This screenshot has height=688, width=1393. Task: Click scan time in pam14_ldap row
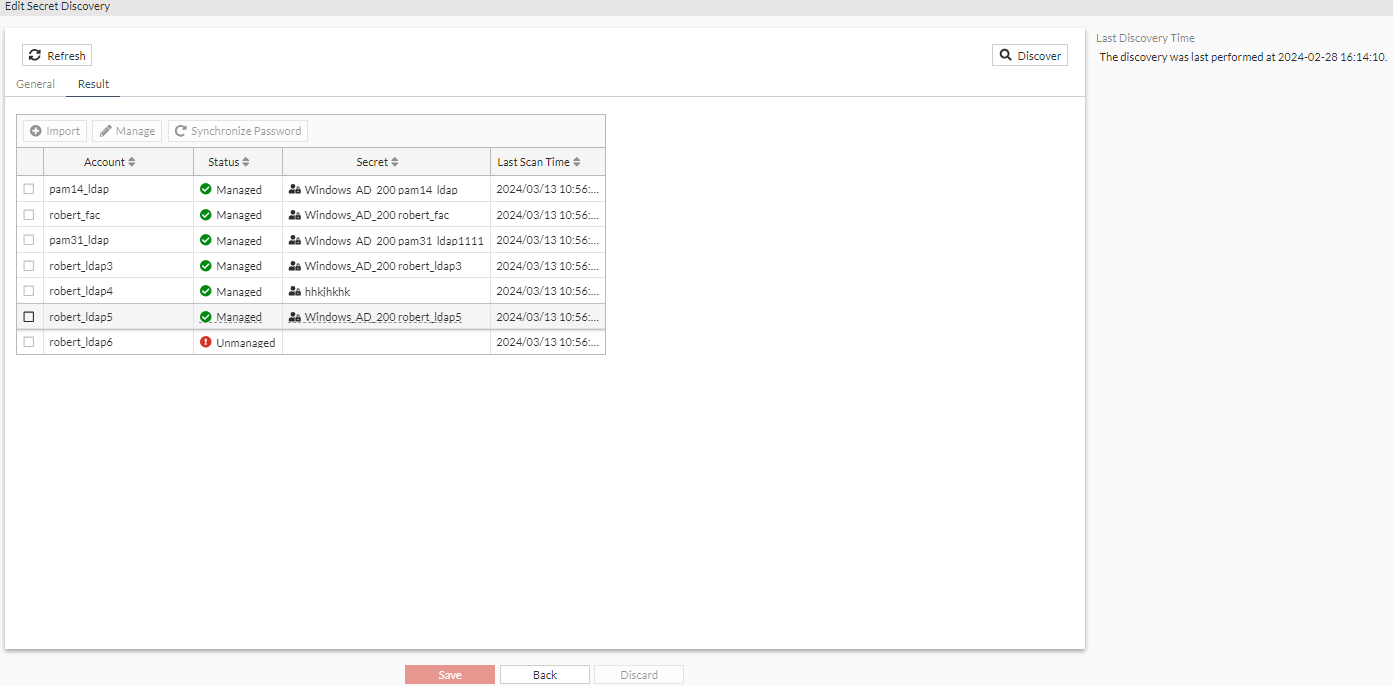548,189
